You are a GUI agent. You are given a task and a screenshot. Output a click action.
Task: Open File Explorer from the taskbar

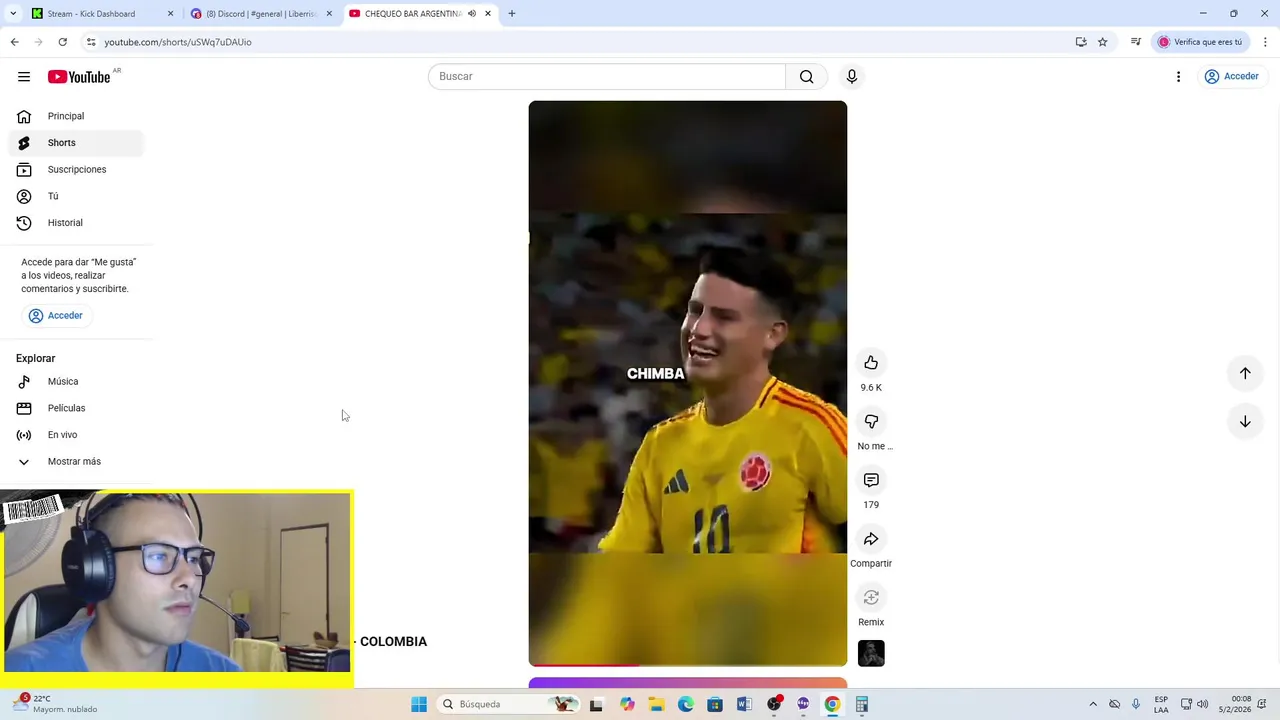point(656,704)
